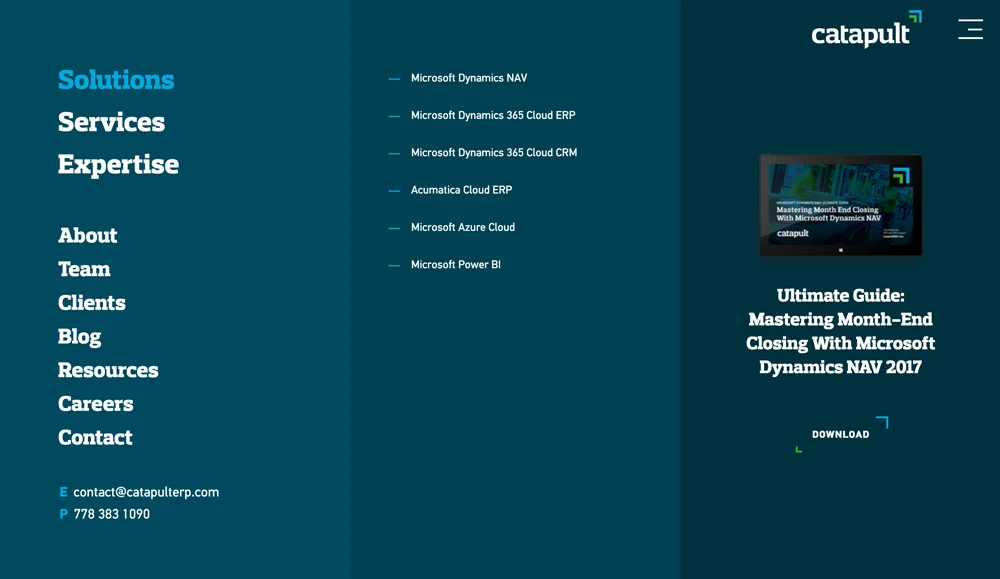Select Microsoft Dynamics 365 Cloud CRM
1000x579 pixels.
494,152
